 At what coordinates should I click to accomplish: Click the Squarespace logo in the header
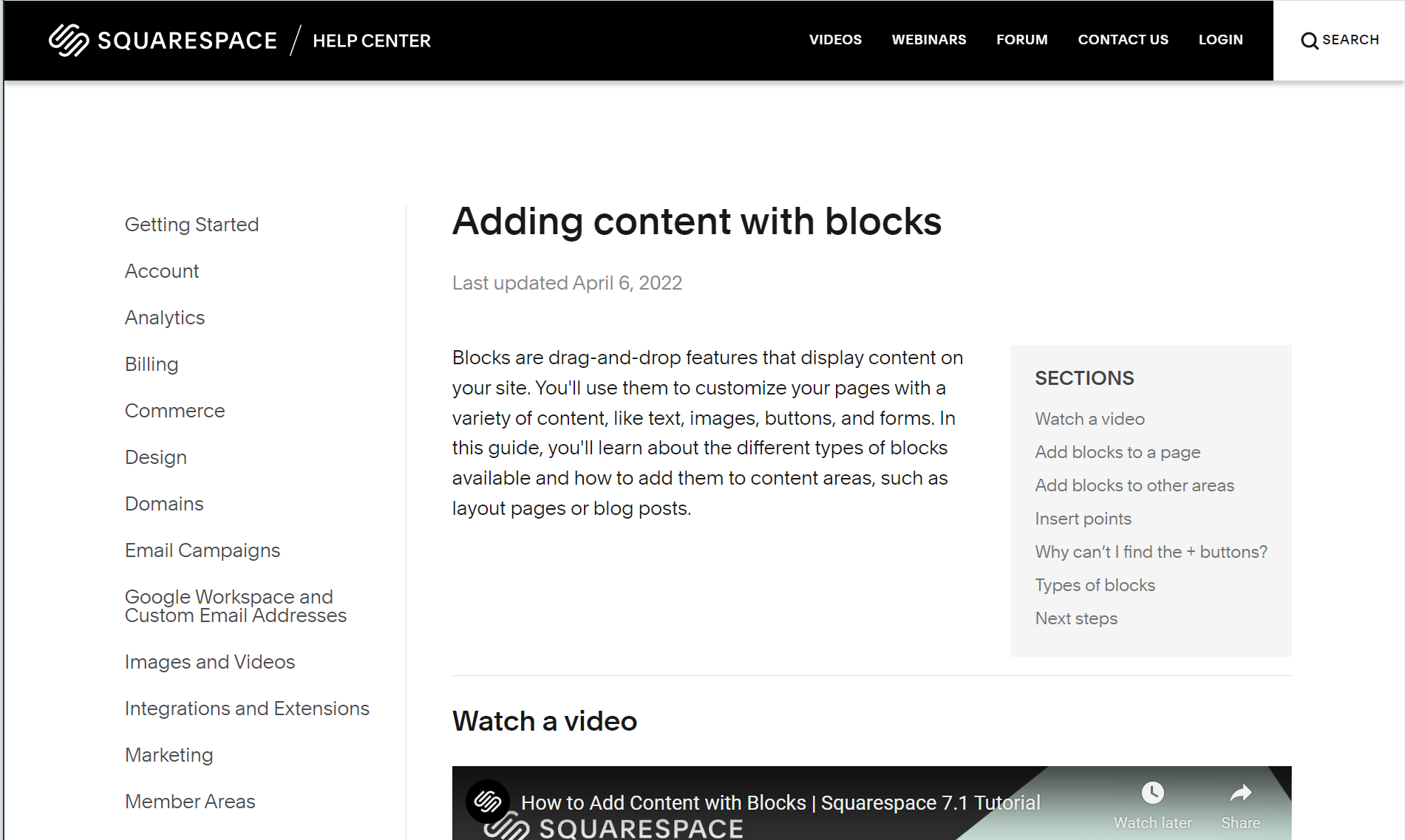(163, 40)
